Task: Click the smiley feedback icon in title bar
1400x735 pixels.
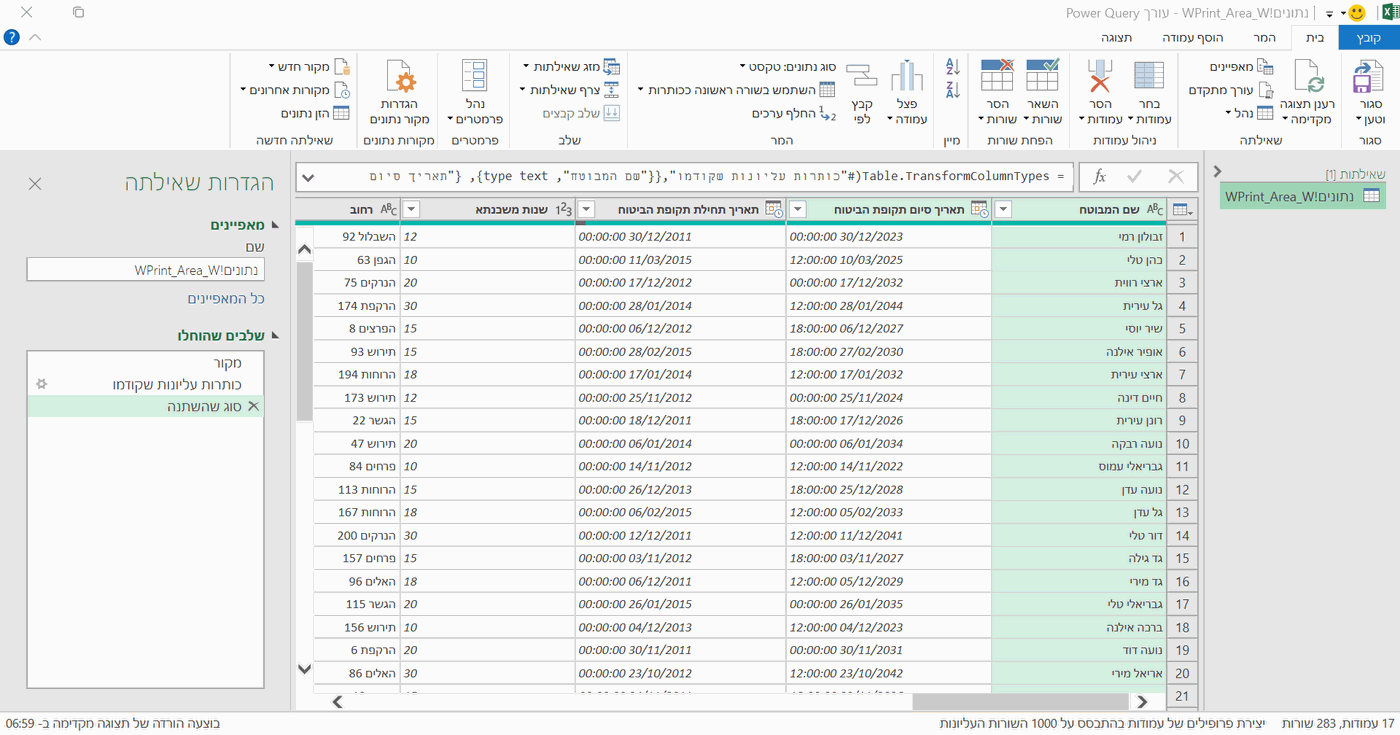Action: tap(1357, 13)
